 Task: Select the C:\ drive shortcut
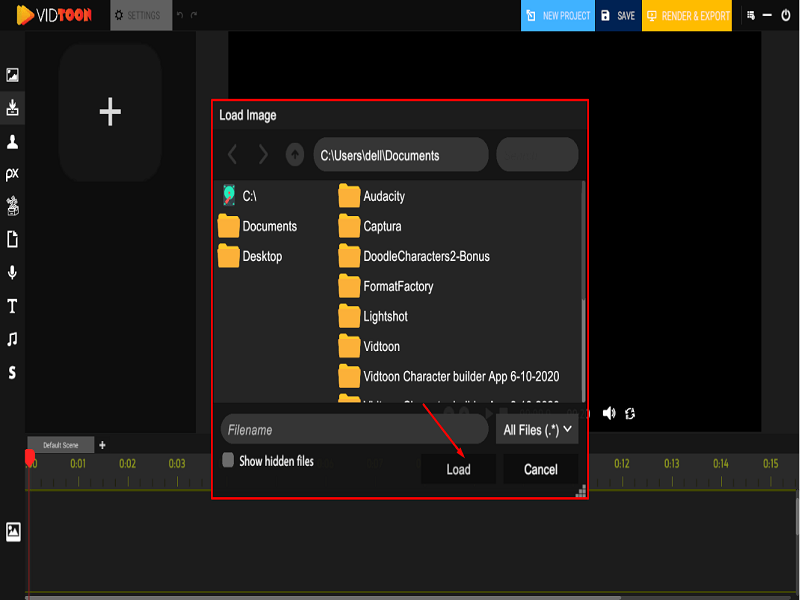coord(240,196)
